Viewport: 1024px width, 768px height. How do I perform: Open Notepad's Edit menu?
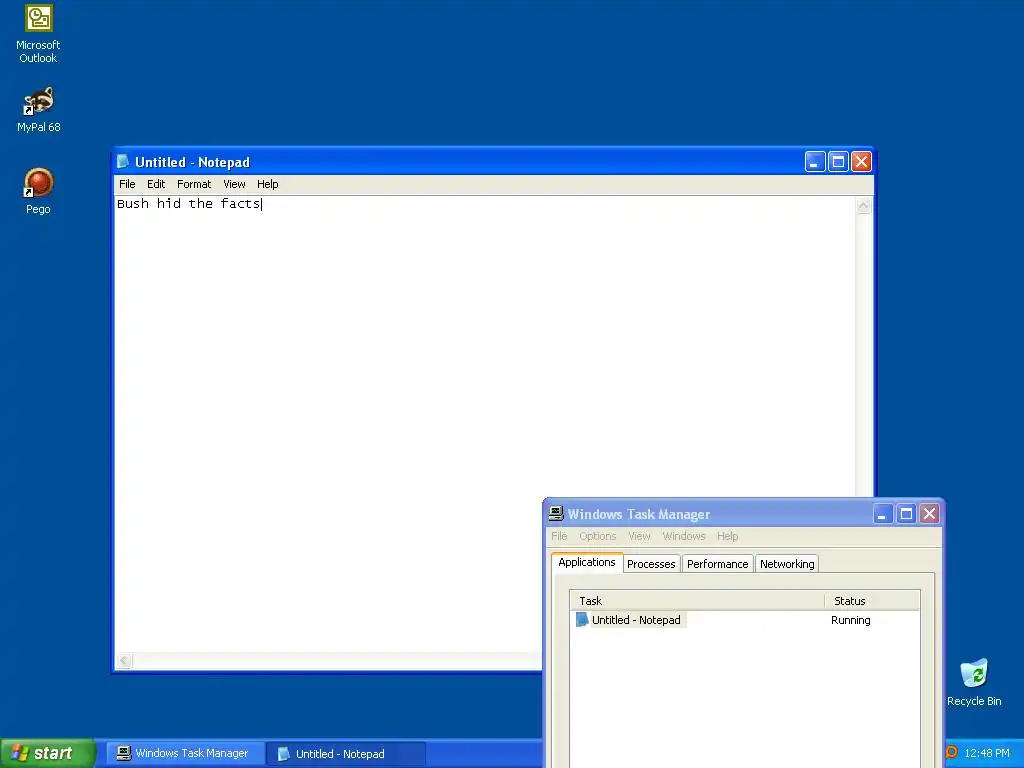[156, 184]
